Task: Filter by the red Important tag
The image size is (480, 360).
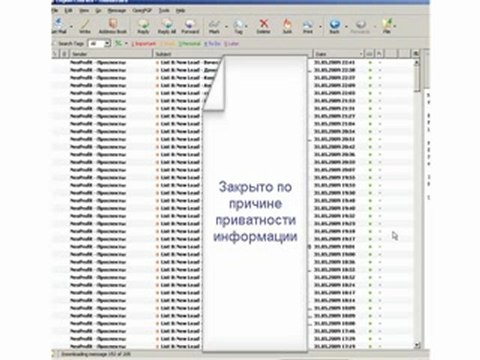Action: tap(144, 44)
